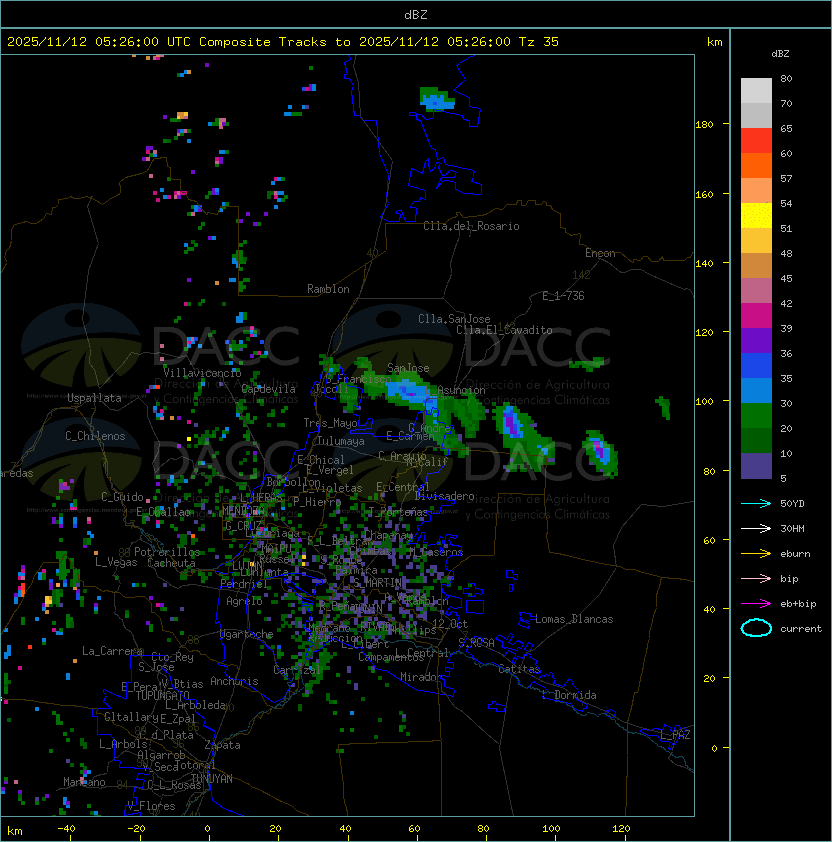Select the bright green dBZ swatch

coord(756,415)
